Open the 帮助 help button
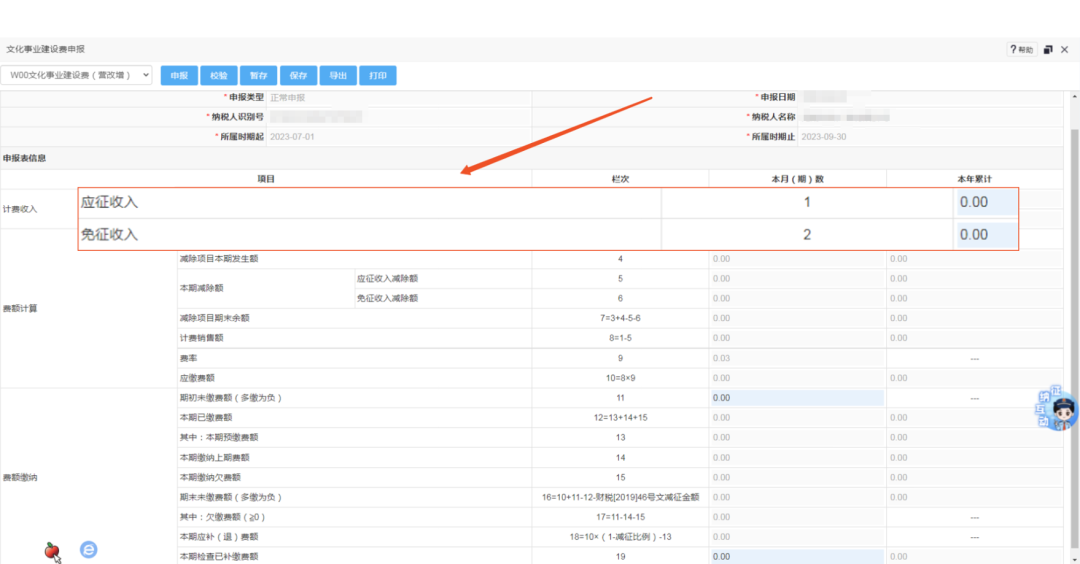Image resolution: width=1080 pixels, height=564 pixels. click(x=1021, y=50)
